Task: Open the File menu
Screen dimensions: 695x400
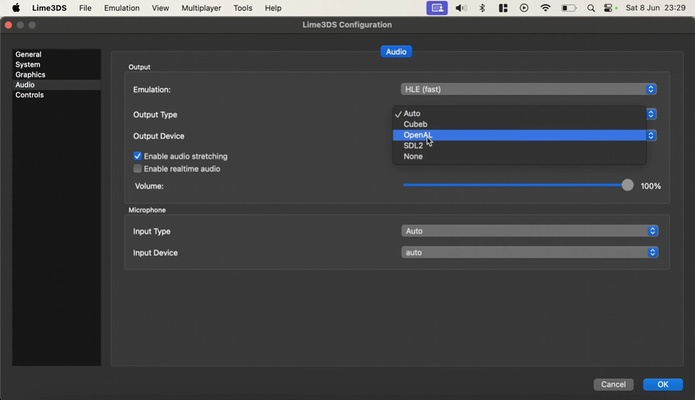Action: 85,8
